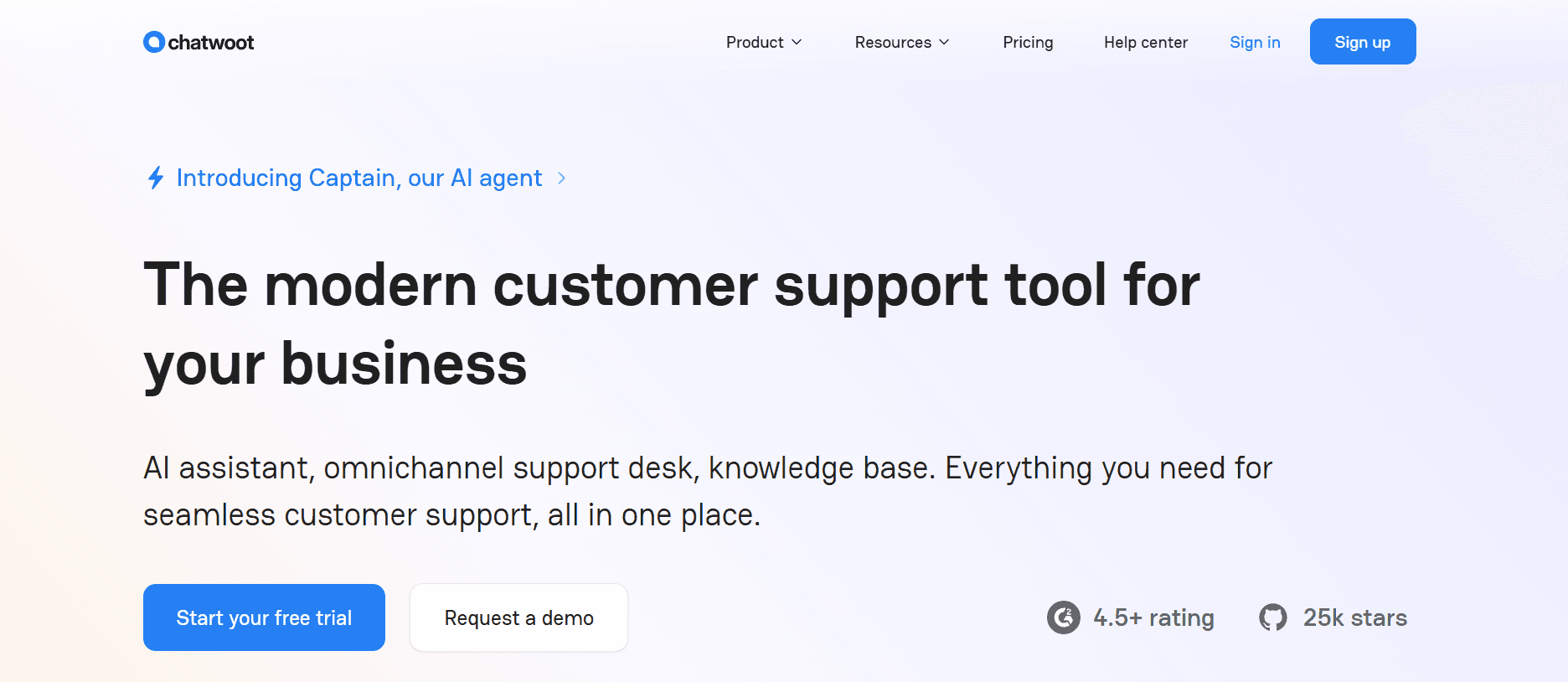Click the Sign in link
The height and width of the screenshot is (682, 1568).
point(1255,42)
